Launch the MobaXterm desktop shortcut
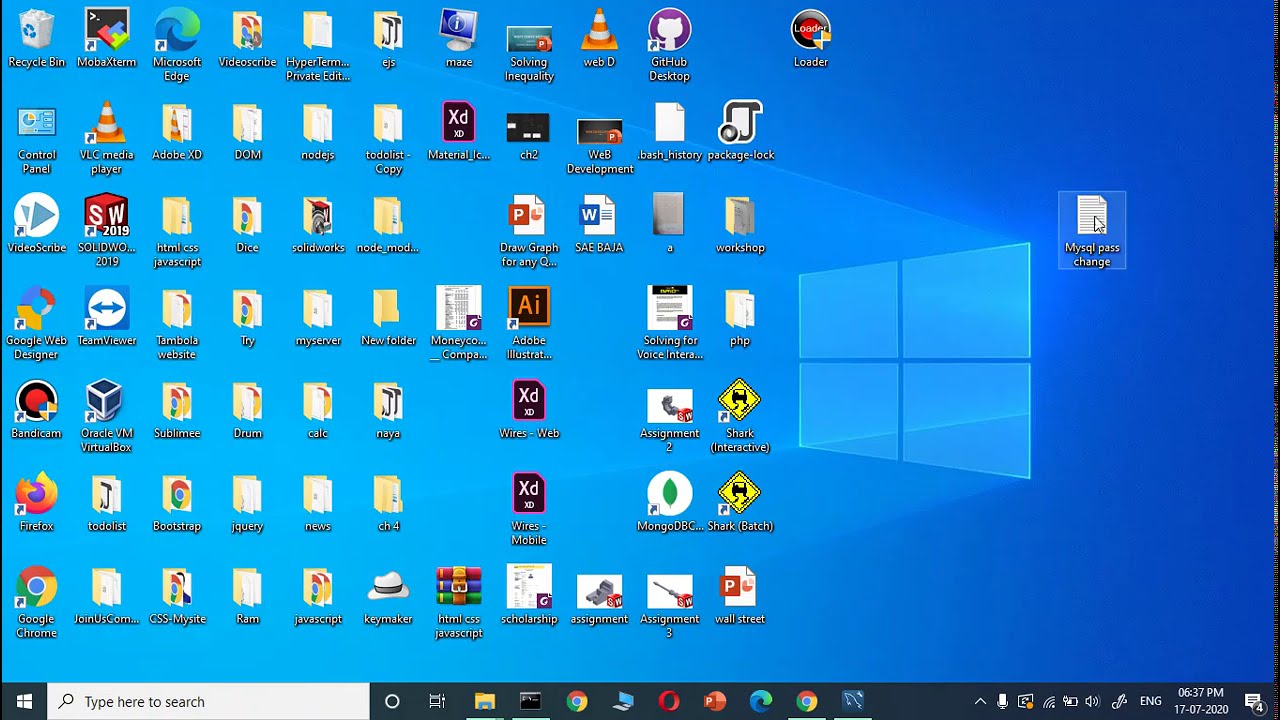This screenshot has height=720, width=1280. (107, 40)
